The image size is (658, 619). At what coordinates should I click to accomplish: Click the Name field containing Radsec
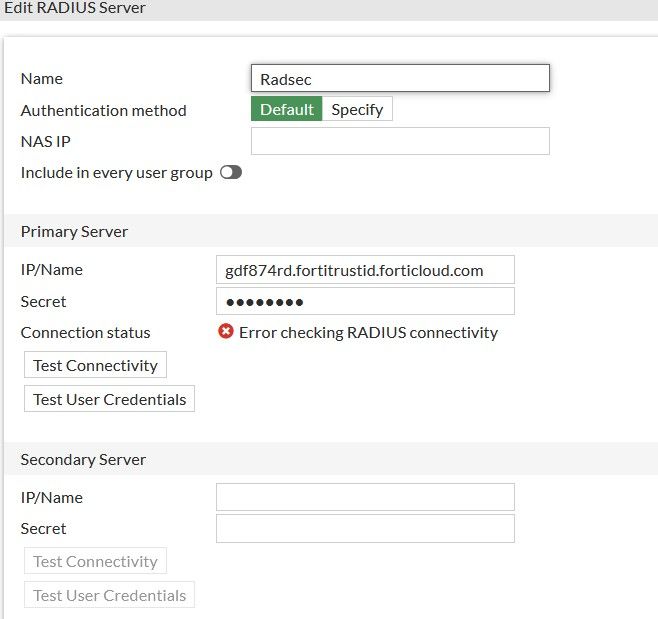[x=400, y=79]
